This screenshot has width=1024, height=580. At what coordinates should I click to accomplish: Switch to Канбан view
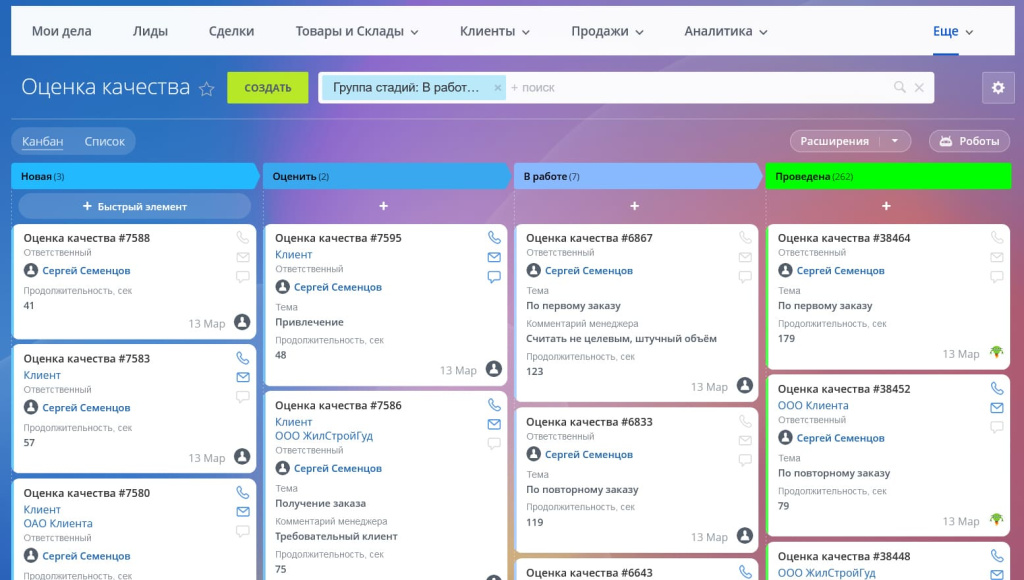point(43,141)
